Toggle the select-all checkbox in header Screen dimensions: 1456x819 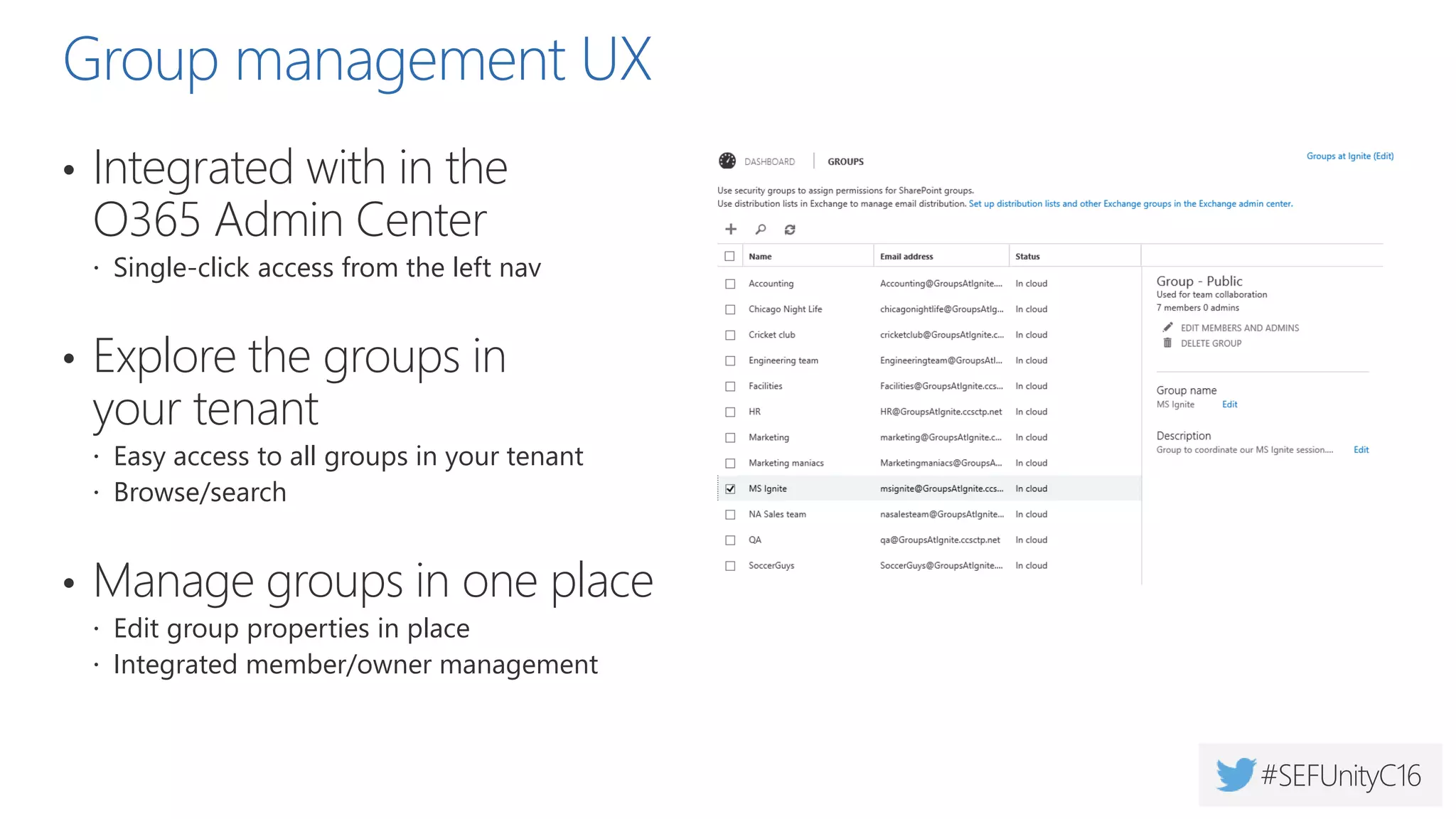click(729, 256)
